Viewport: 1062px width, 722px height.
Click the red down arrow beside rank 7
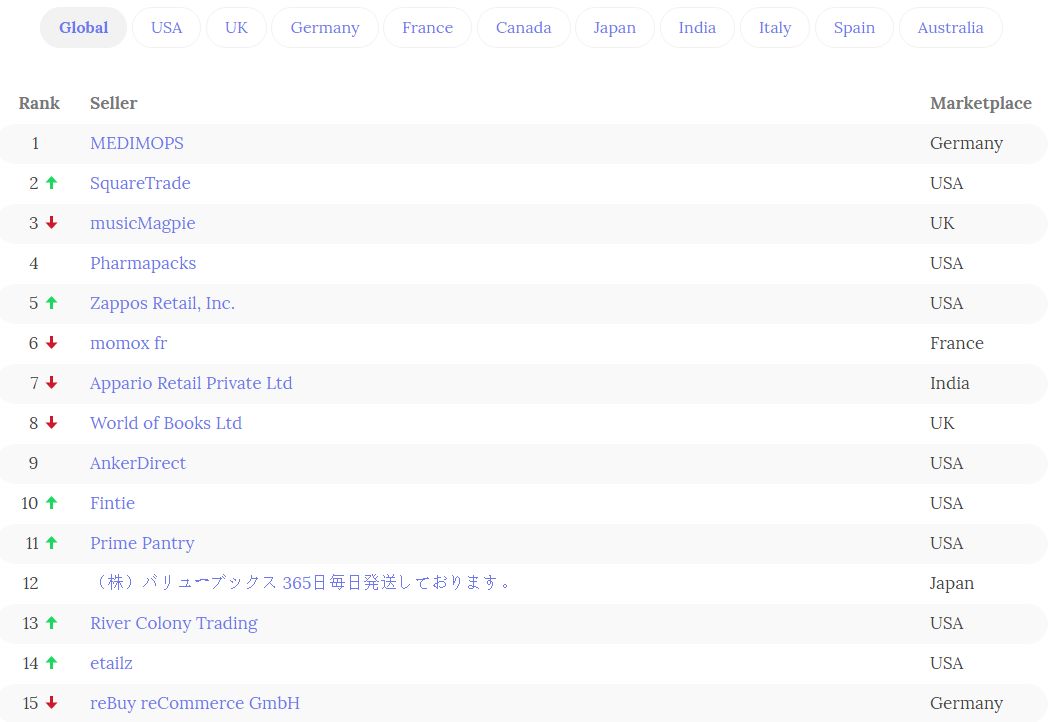[x=51, y=383]
